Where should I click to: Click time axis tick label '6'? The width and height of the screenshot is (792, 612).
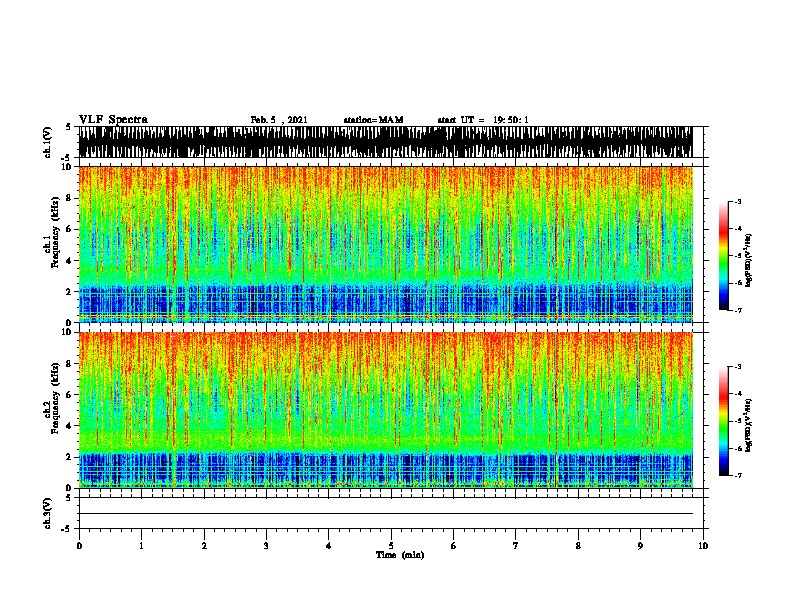[x=454, y=546]
